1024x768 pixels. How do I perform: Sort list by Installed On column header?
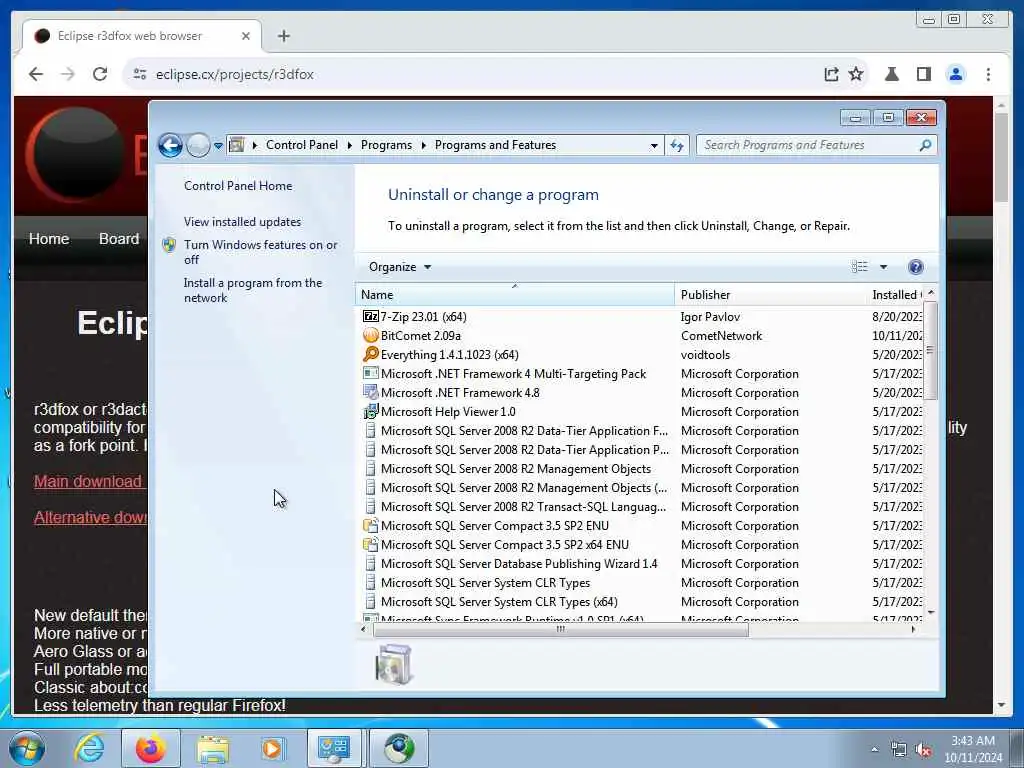(x=896, y=295)
